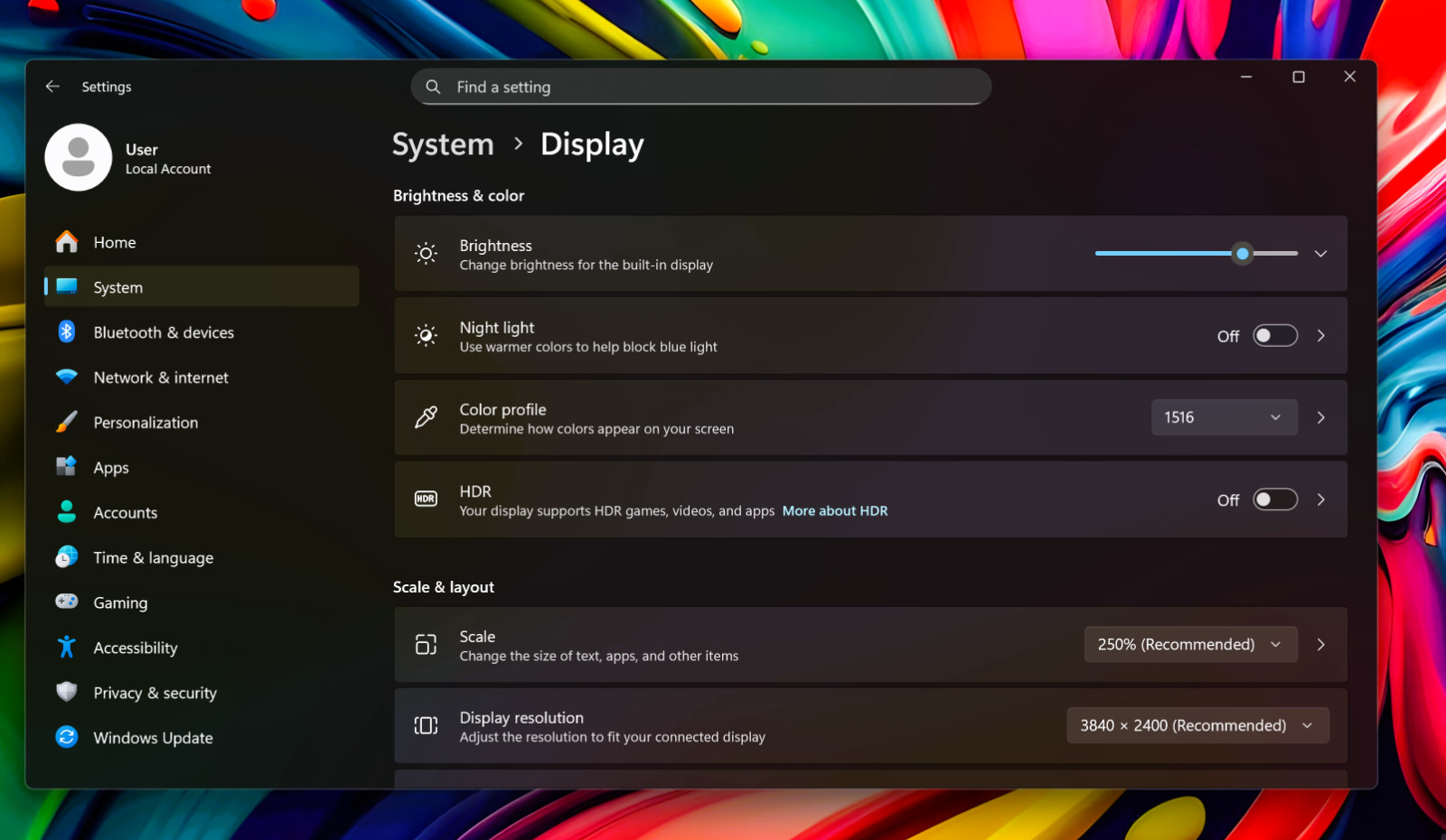Click System in the breadcrumb

tap(443, 145)
